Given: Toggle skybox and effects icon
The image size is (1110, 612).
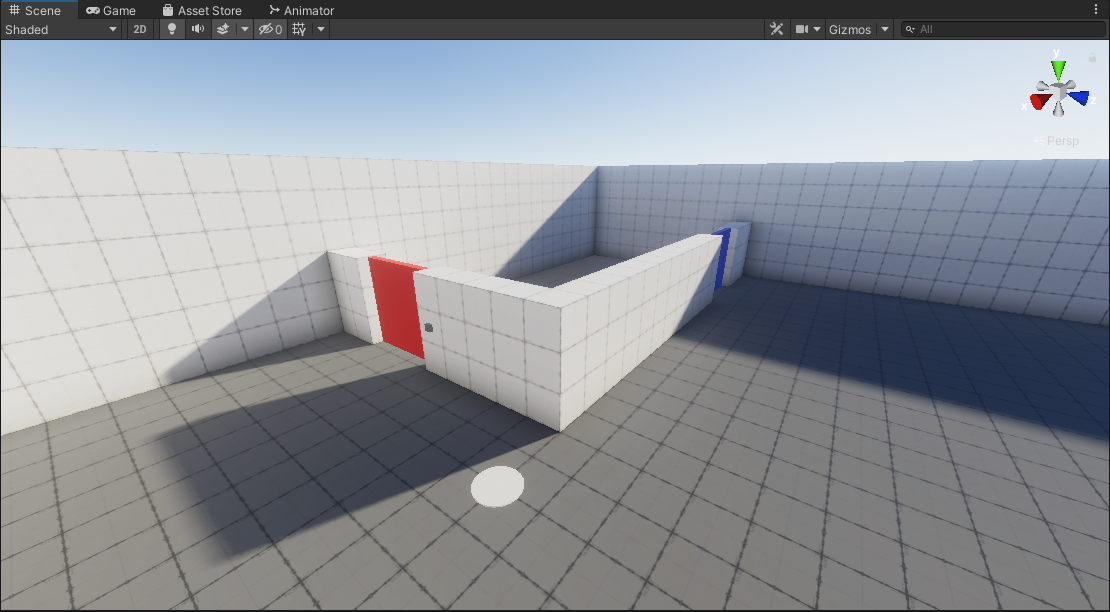Looking at the screenshot, I should [x=223, y=29].
